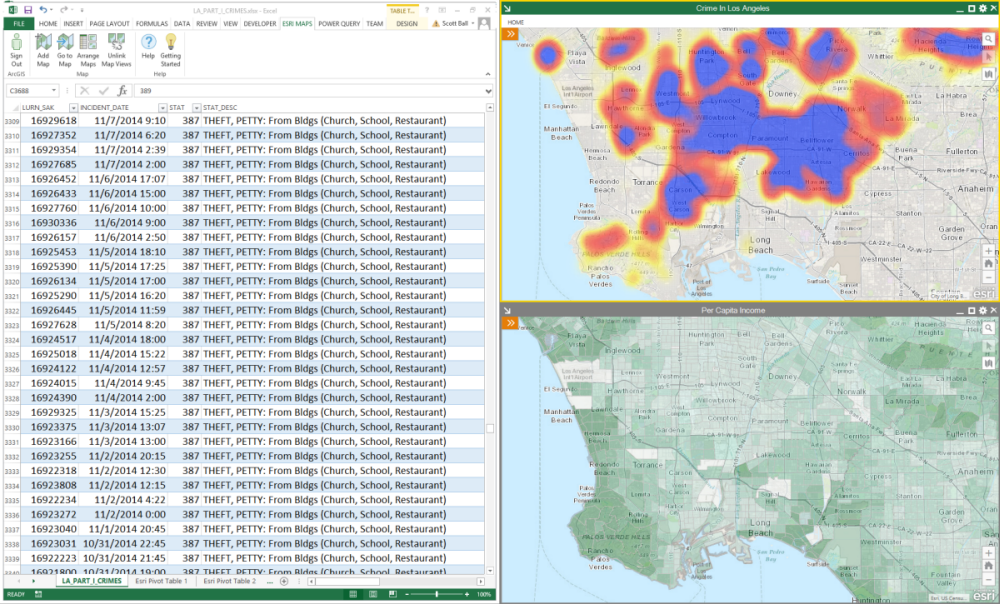Screen dimensions: 1000x604
Task: Expand the formula bar
Action: (x=489, y=91)
